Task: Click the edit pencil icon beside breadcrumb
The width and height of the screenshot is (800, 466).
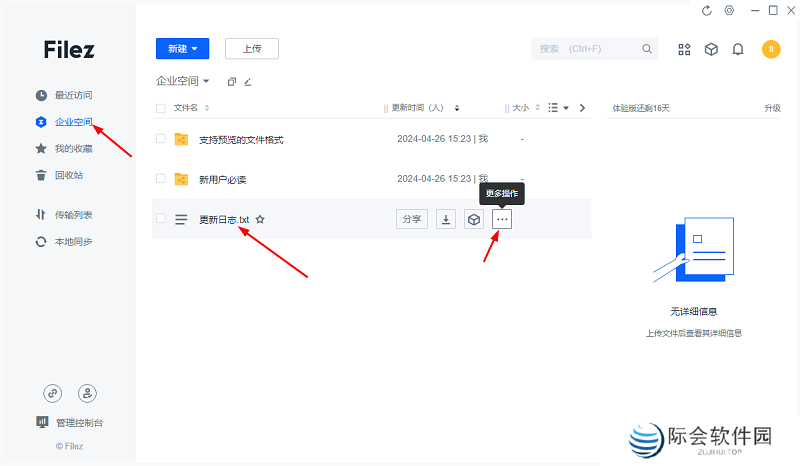Action: point(248,82)
